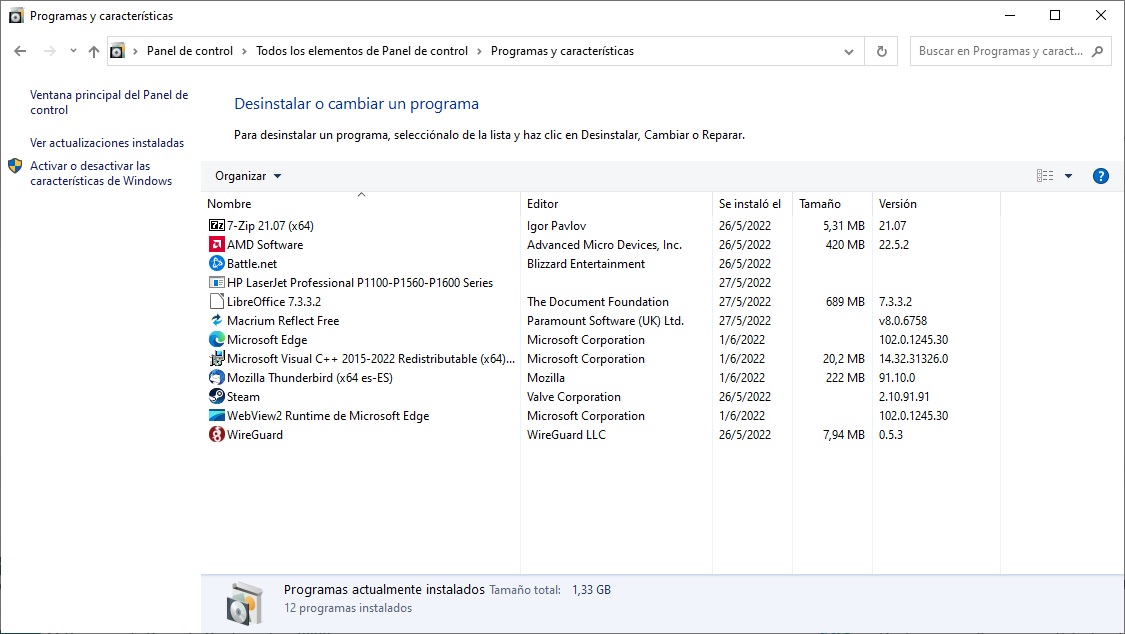Select the LibreOffice 7.3.3.2 entry
Viewport: 1125px width, 634px height.
(274, 301)
